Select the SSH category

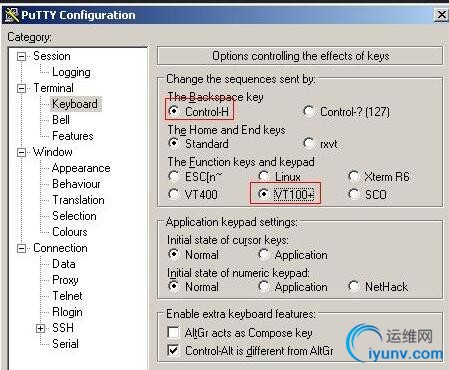pyautogui.click(x=63, y=328)
